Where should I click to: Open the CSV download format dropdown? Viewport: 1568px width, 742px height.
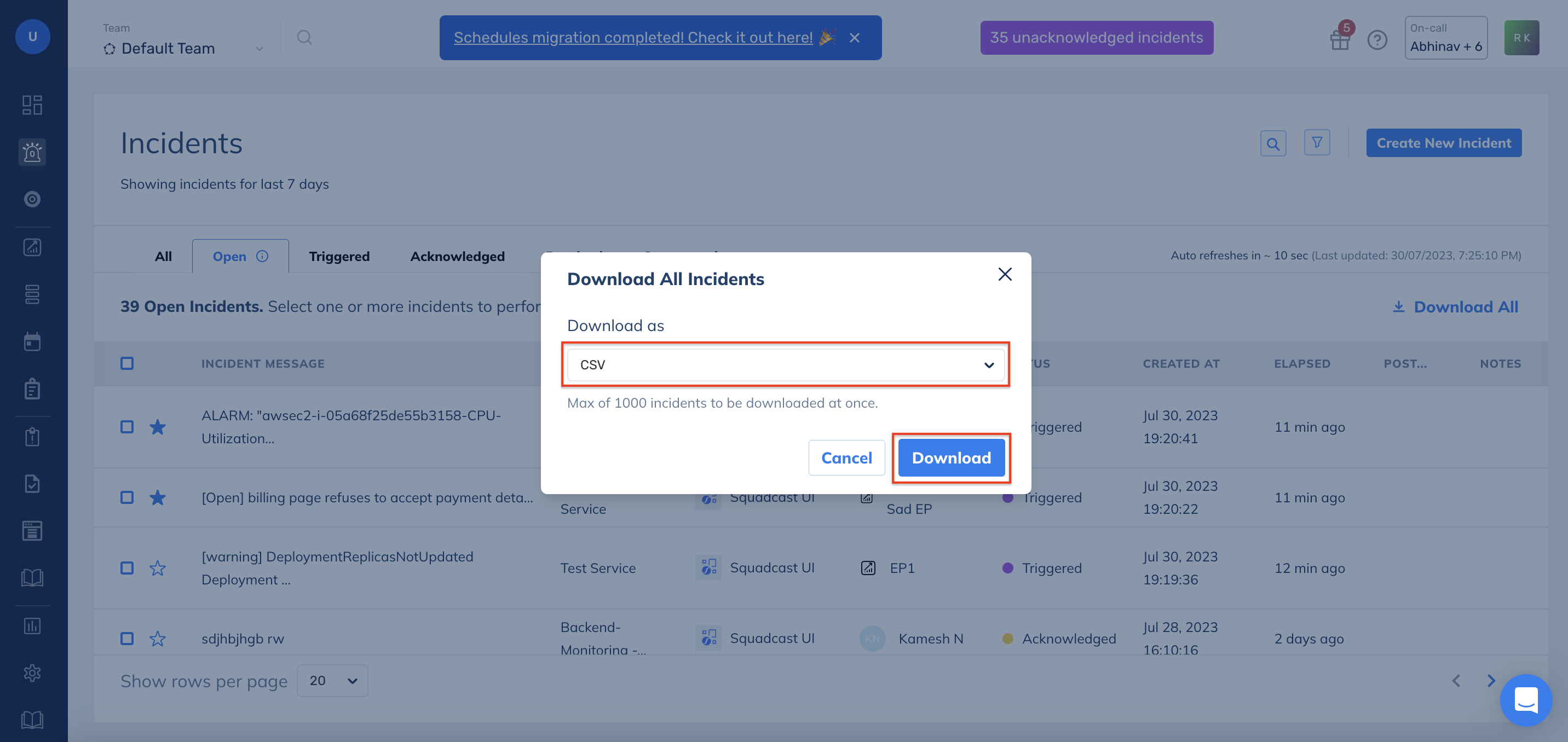pyautogui.click(x=786, y=364)
